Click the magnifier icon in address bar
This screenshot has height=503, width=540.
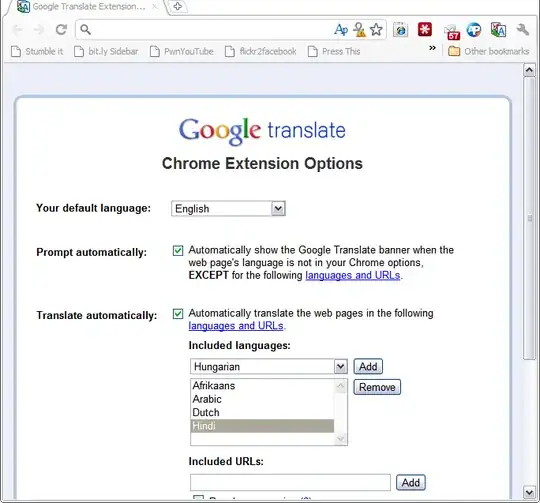(85, 30)
